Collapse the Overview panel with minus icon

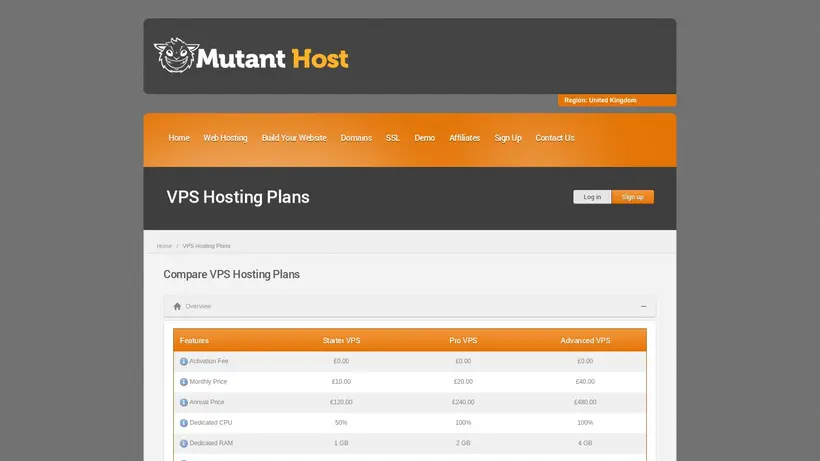[x=644, y=306]
